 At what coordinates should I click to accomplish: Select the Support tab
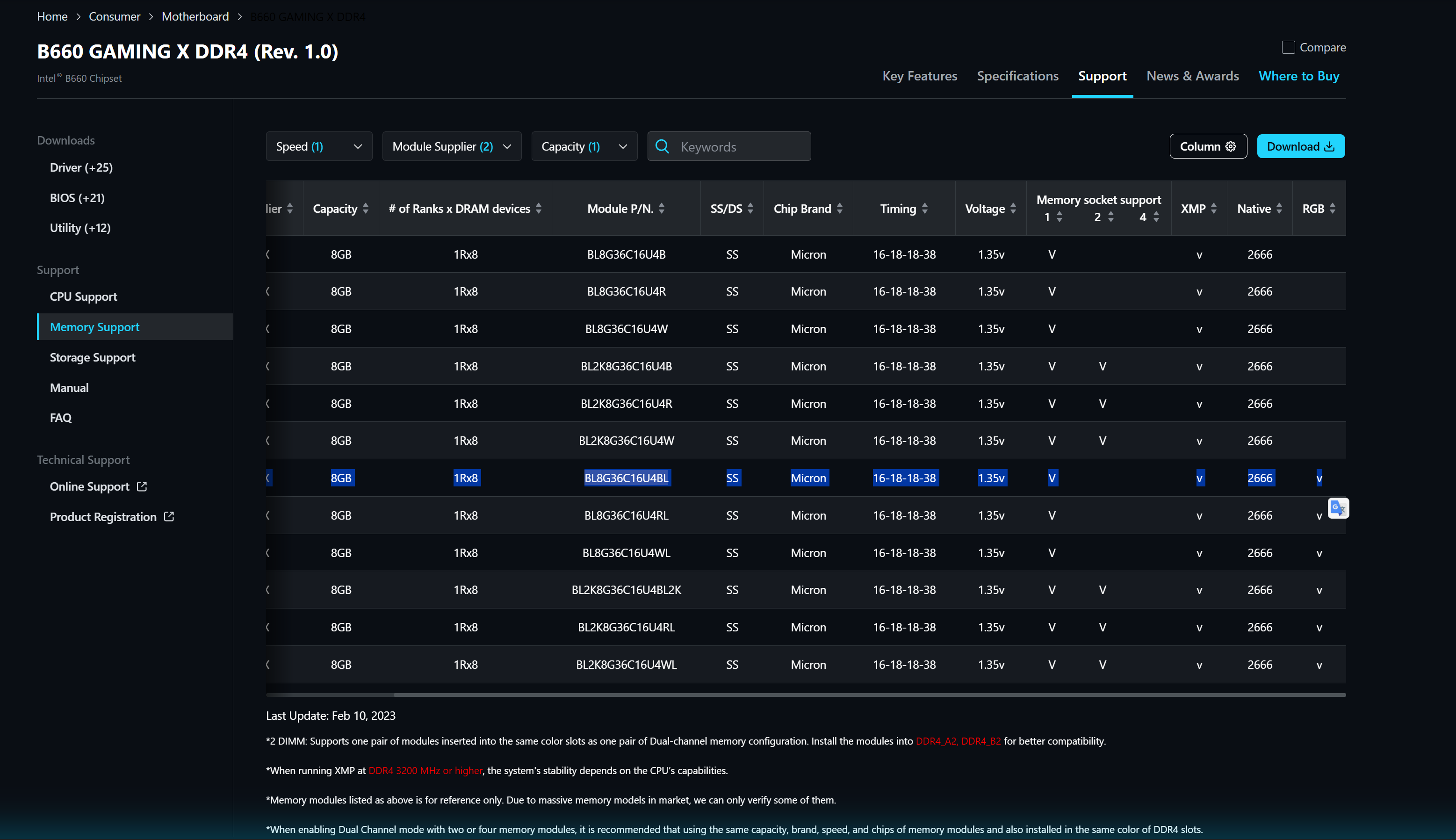tap(1103, 76)
